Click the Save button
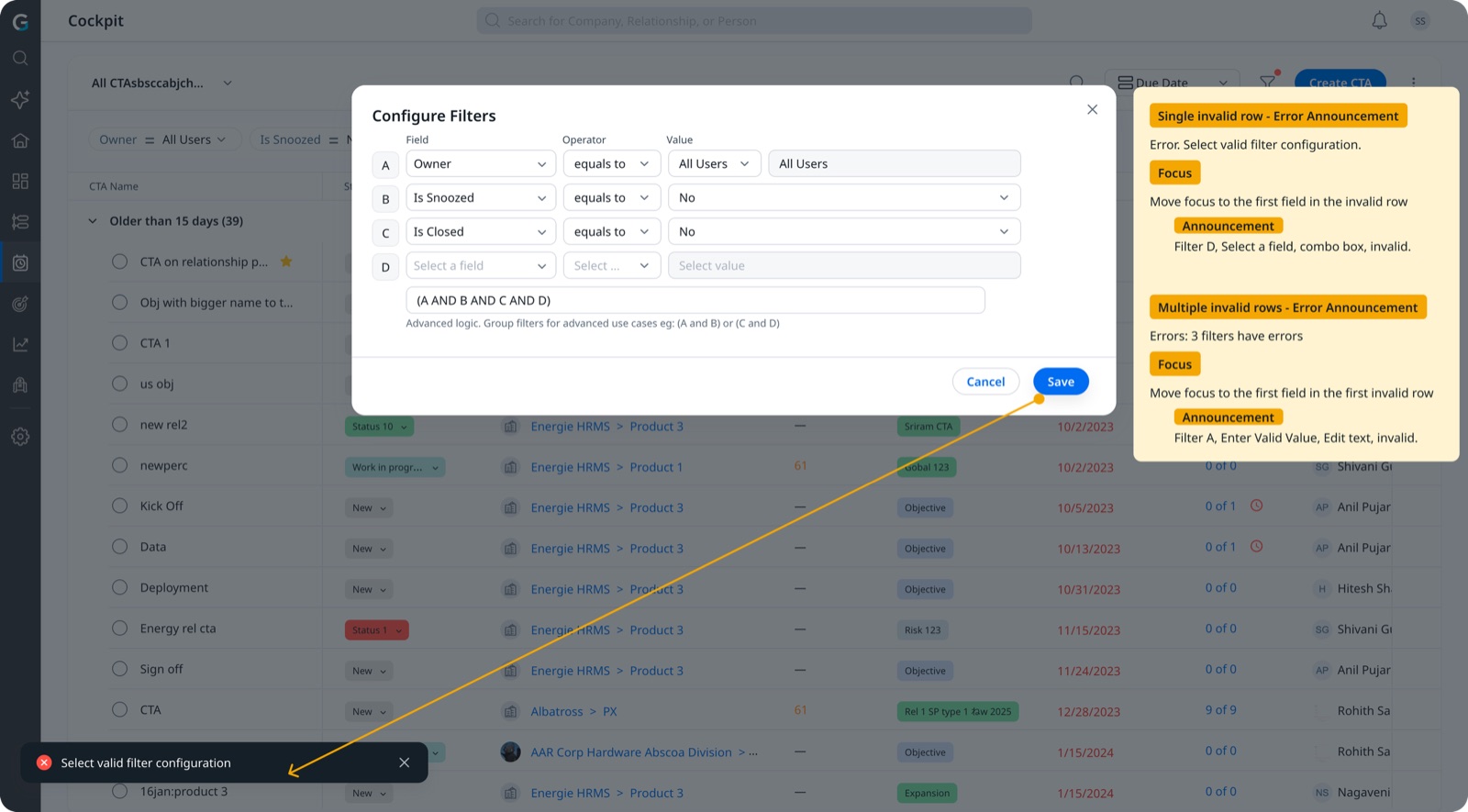Viewport: 1468px width, 812px height. coord(1061,382)
